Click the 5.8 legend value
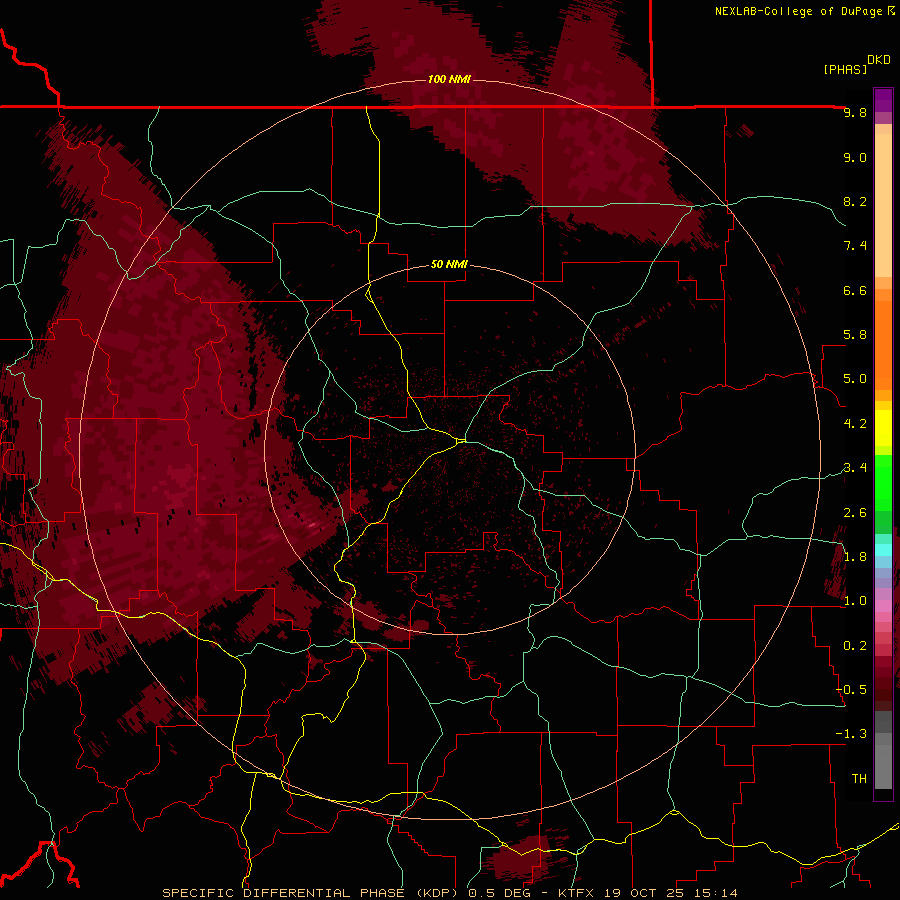This screenshot has height=900, width=900. coord(855,335)
